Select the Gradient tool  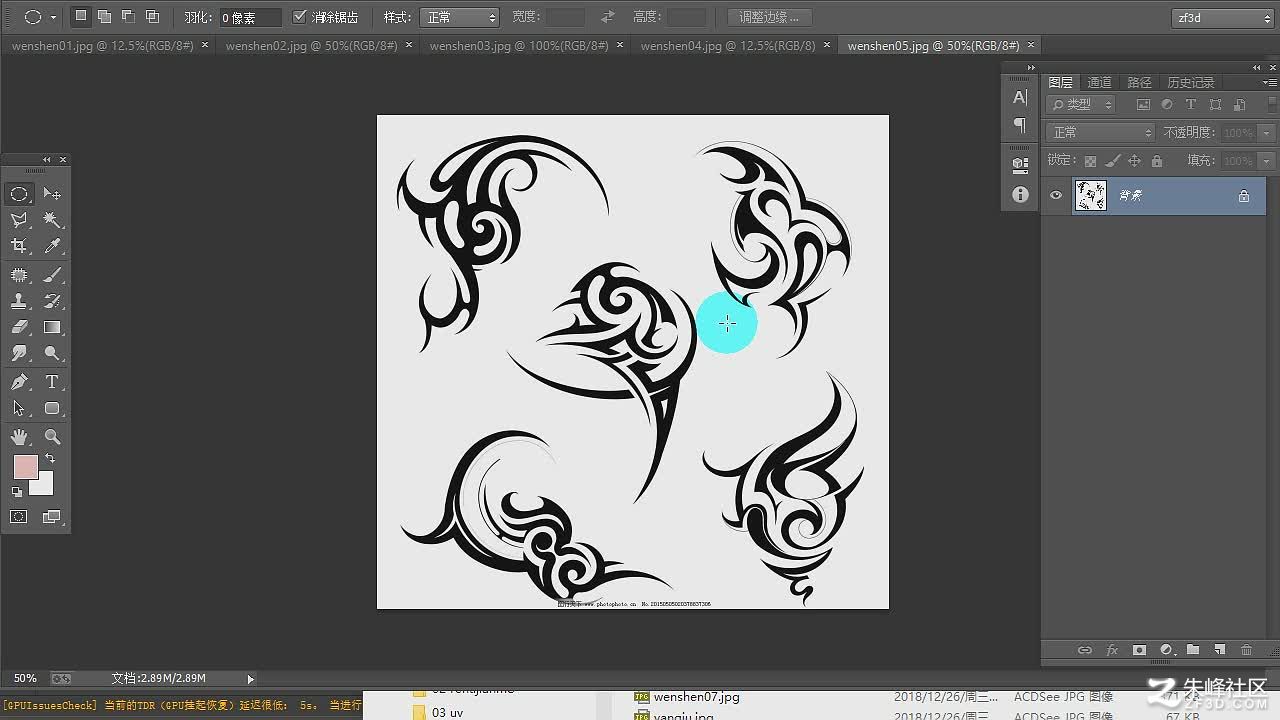tap(52, 327)
